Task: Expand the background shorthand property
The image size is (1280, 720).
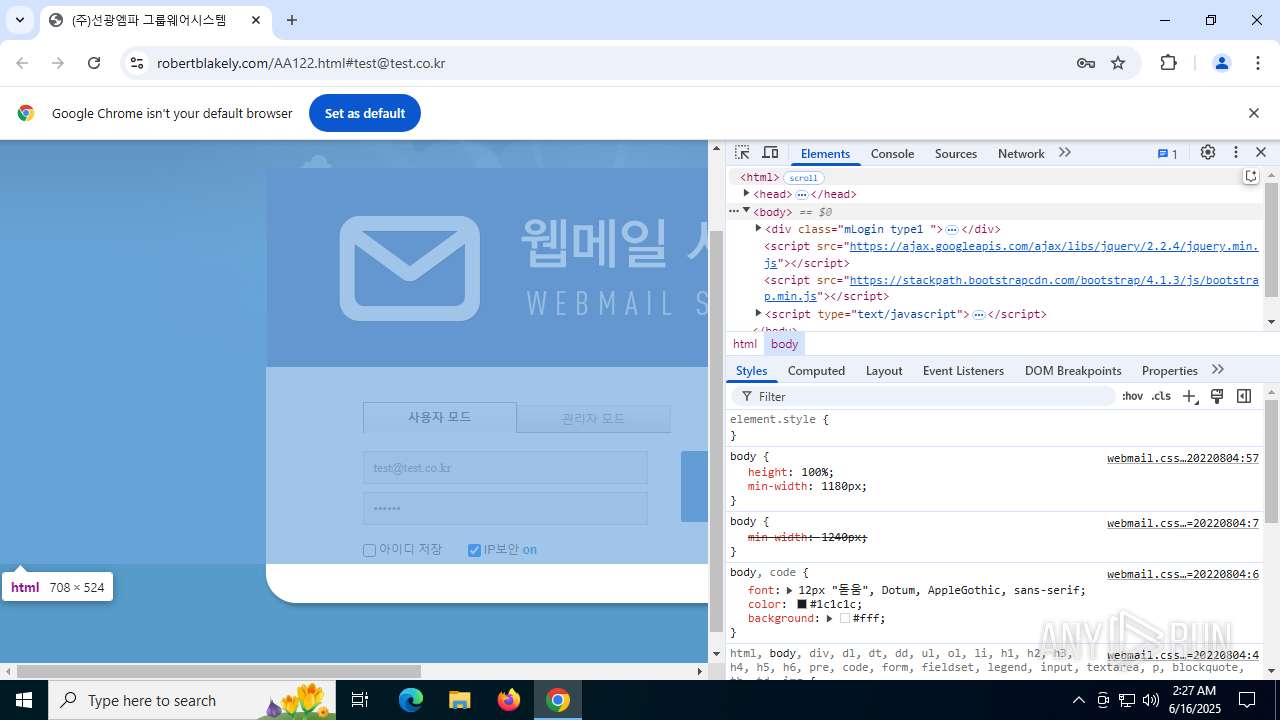Action: [829, 618]
